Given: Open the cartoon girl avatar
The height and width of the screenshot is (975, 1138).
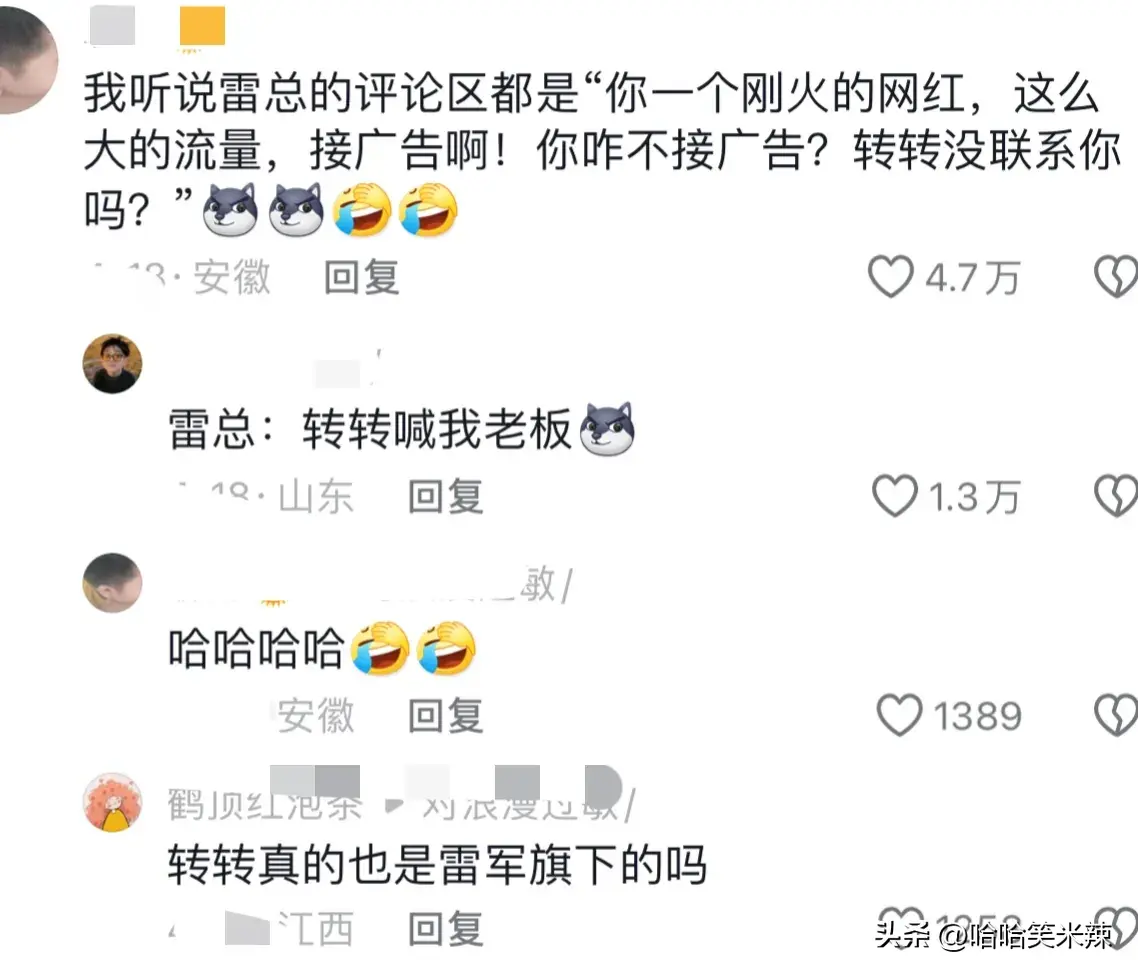Looking at the screenshot, I should (x=112, y=802).
